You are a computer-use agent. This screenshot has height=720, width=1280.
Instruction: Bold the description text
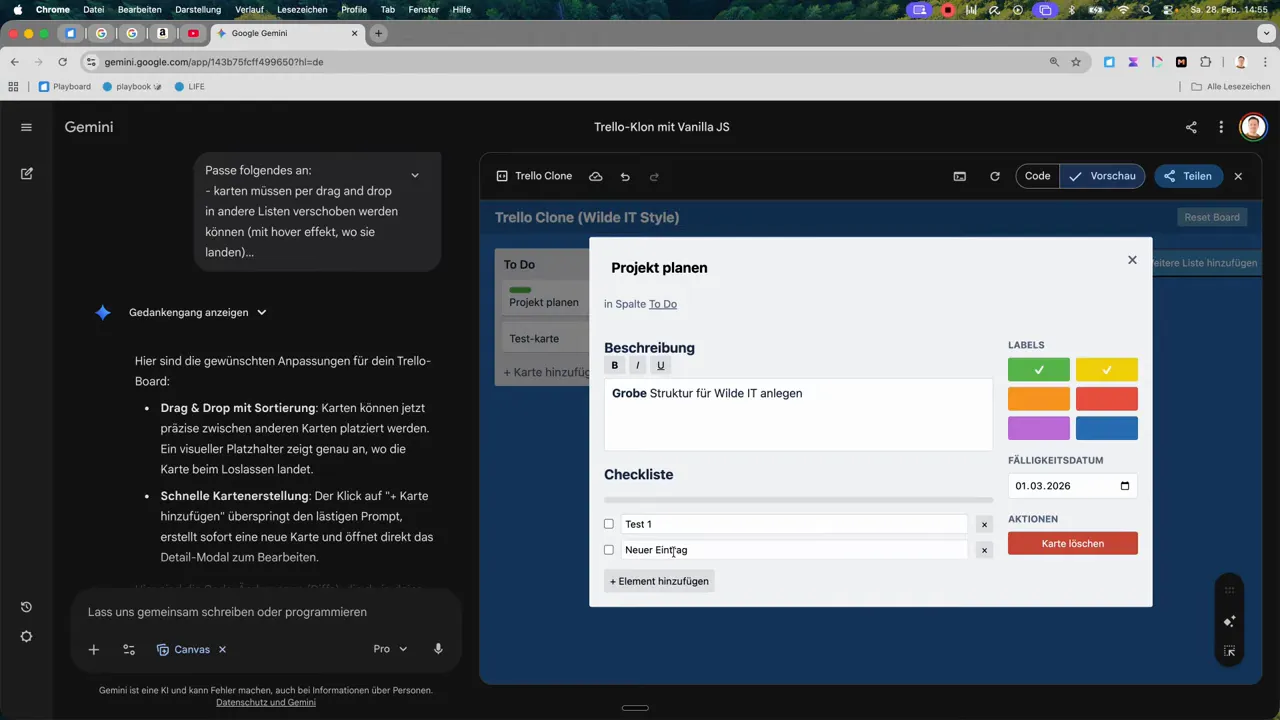pos(614,365)
